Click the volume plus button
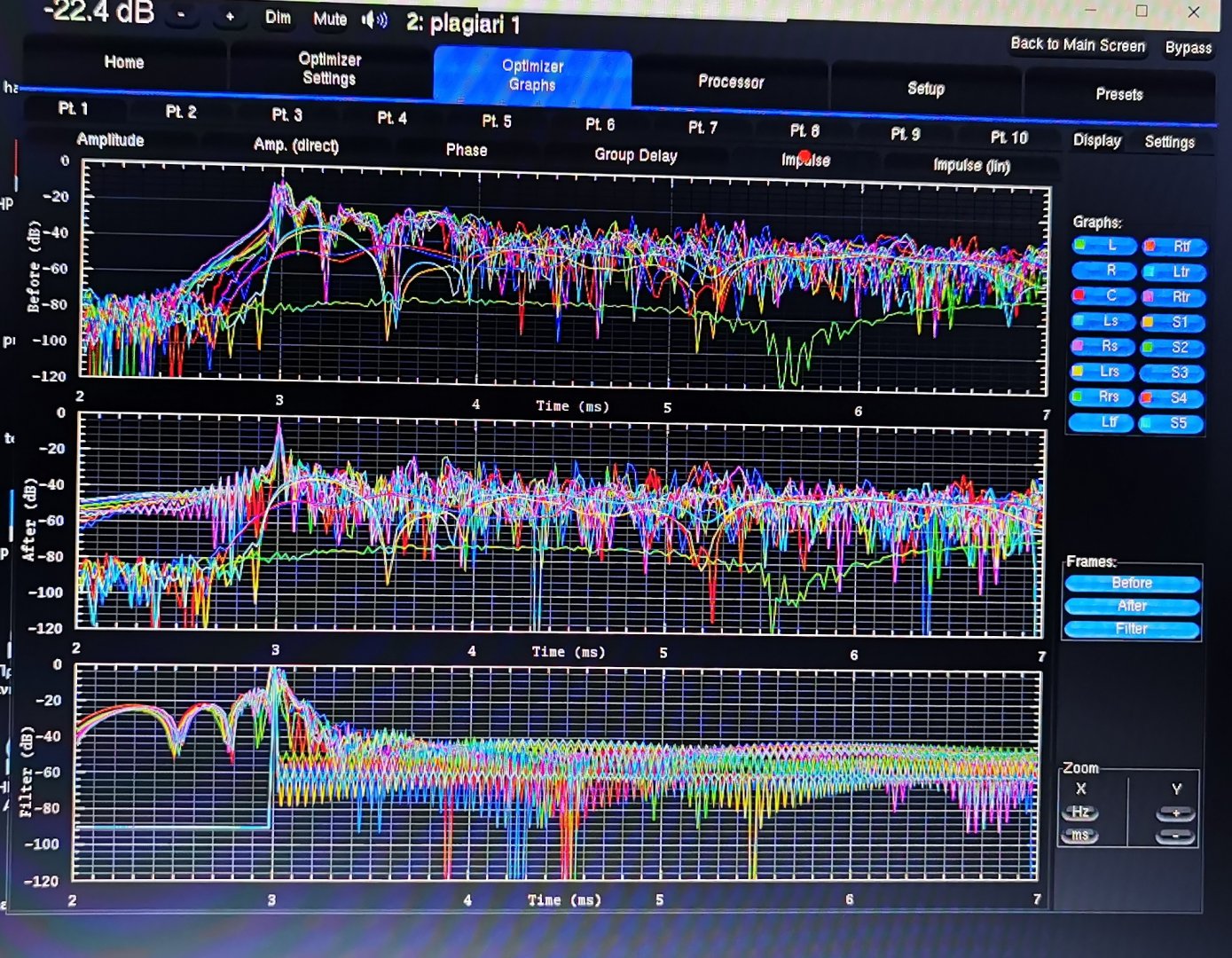Image resolution: width=1232 pixels, height=958 pixels. click(x=230, y=16)
